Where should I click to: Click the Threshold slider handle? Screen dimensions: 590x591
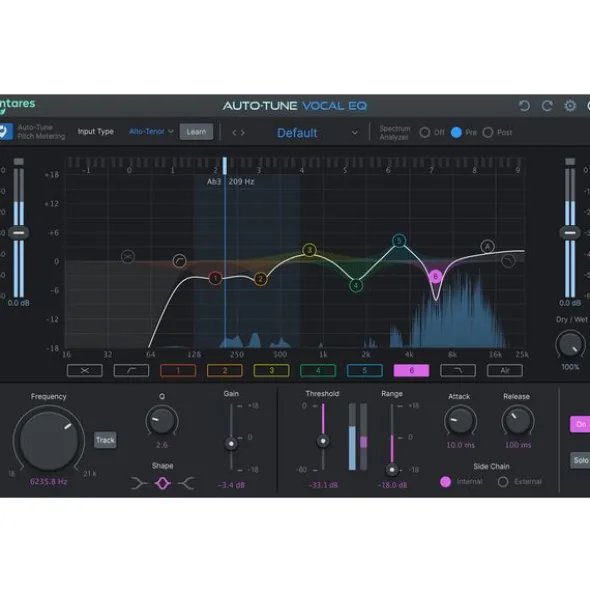pos(323,441)
